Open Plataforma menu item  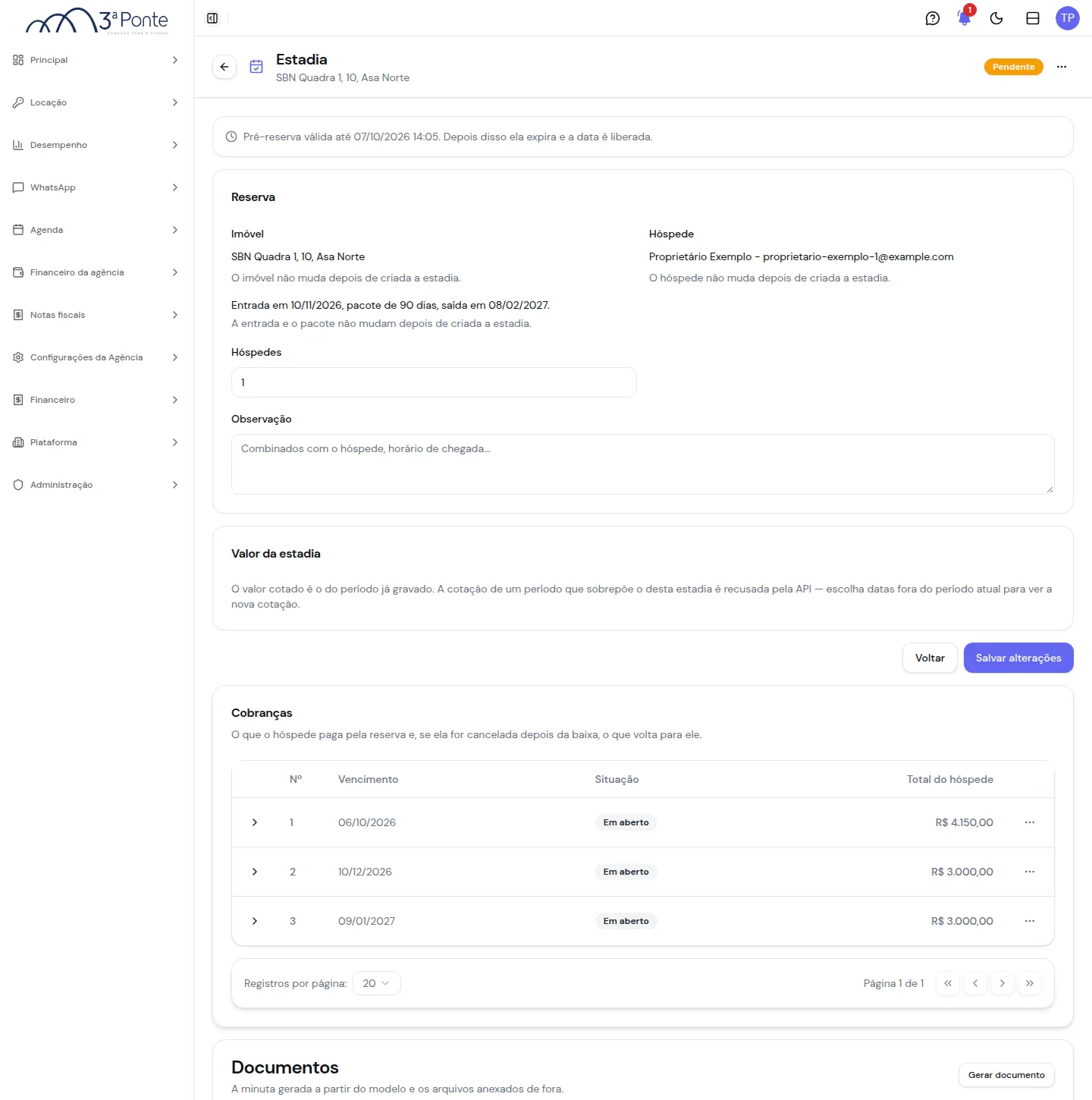pos(96,442)
